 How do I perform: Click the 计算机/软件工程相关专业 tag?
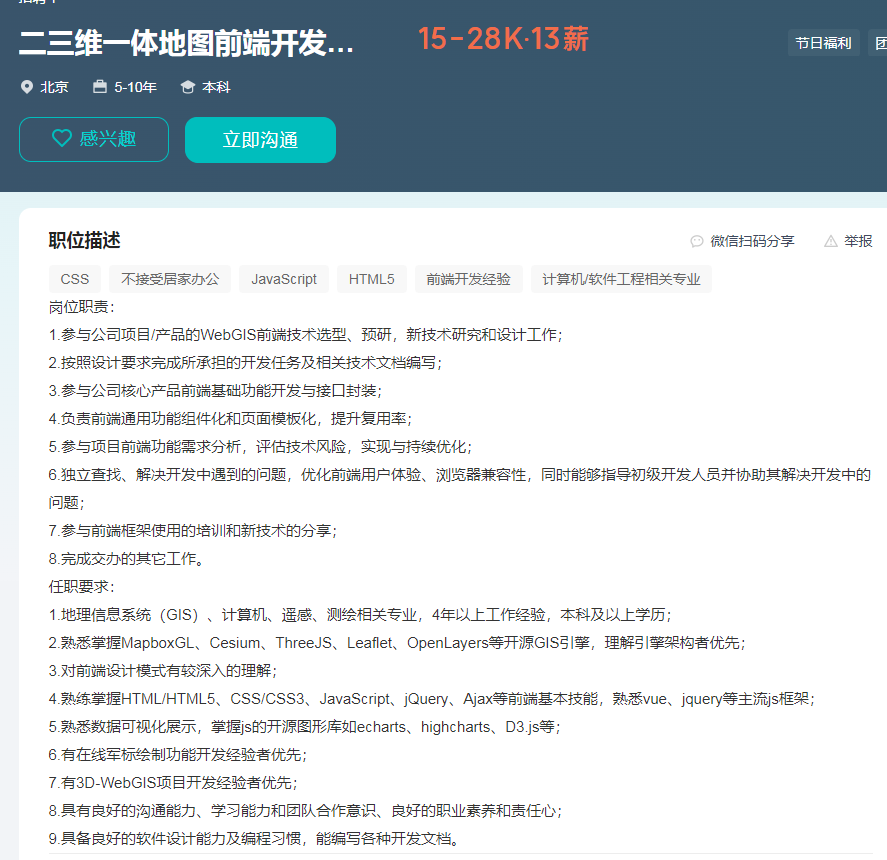(x=621, y=279)
